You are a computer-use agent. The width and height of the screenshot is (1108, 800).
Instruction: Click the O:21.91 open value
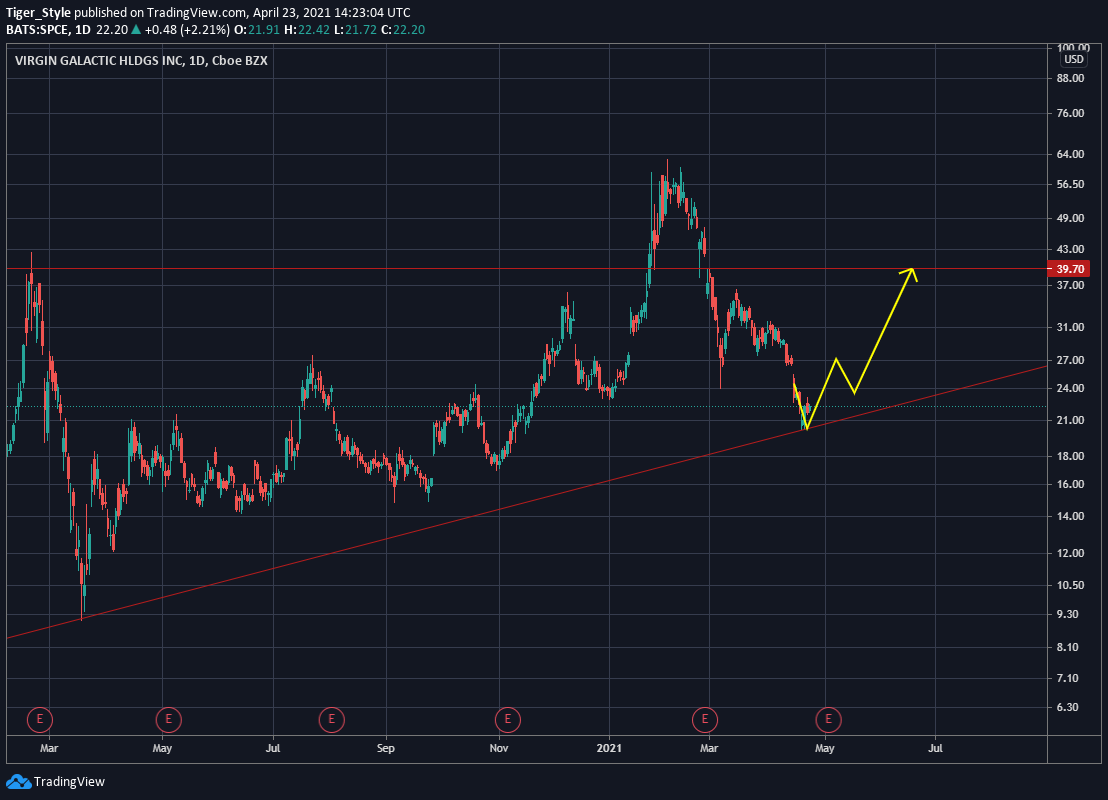pos(257,30)
